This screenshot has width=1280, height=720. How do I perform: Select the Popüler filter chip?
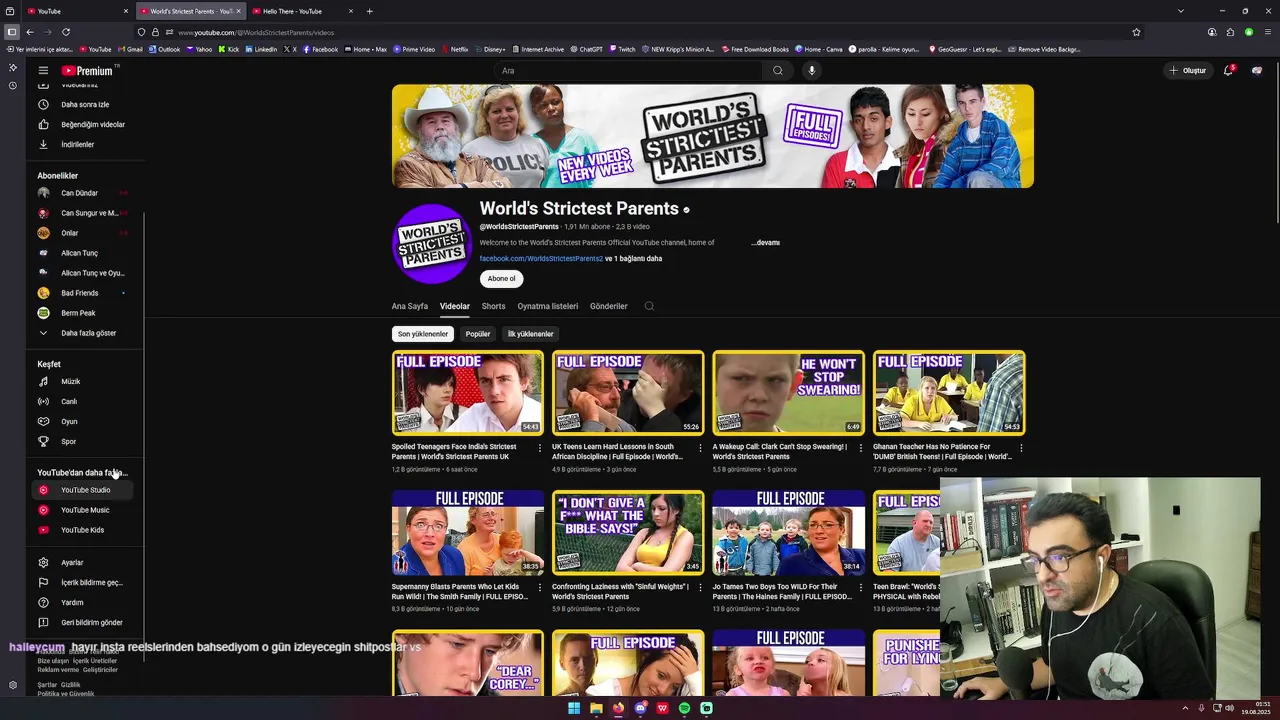click(478, 334)
